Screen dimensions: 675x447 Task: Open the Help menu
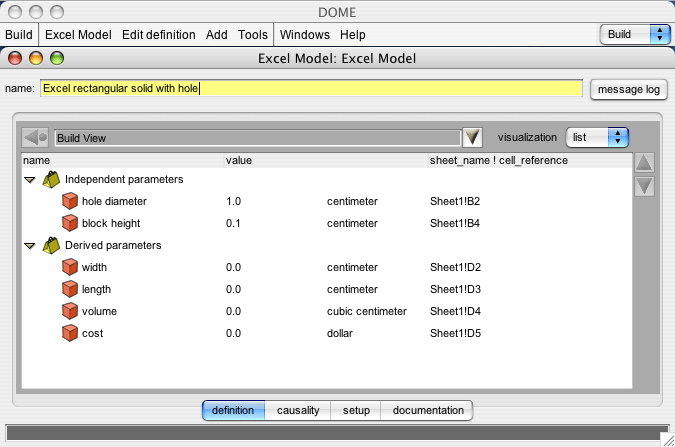point(353,34)
